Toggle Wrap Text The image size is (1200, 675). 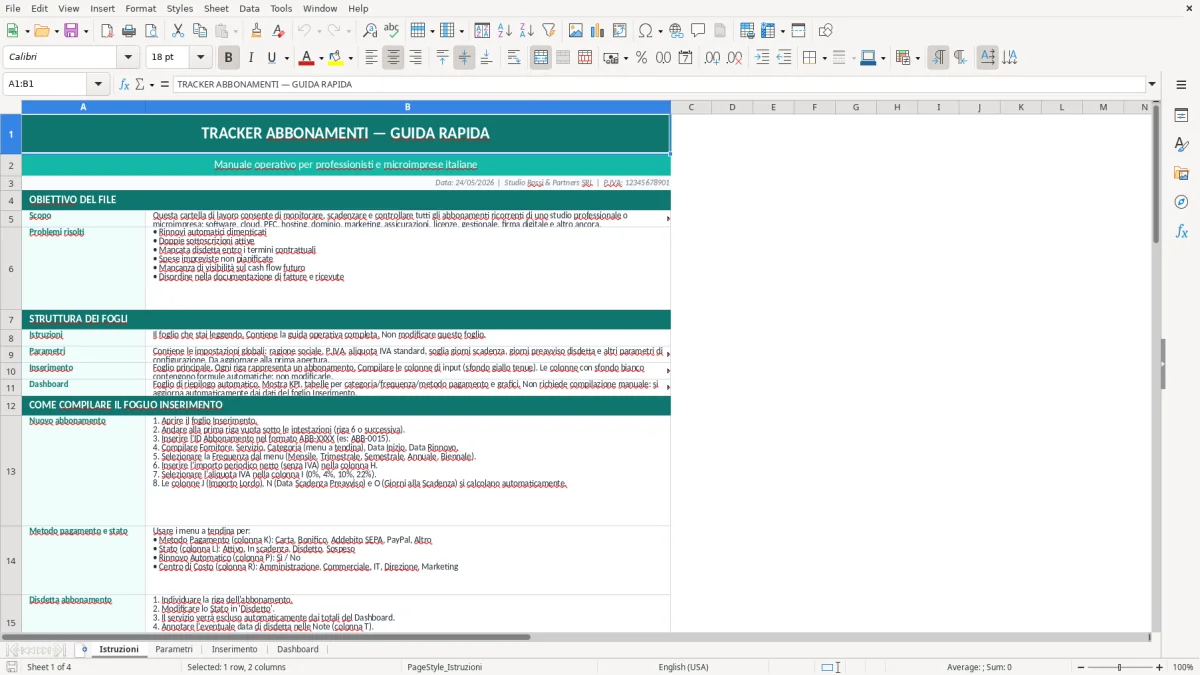click(x=514, y=58)
